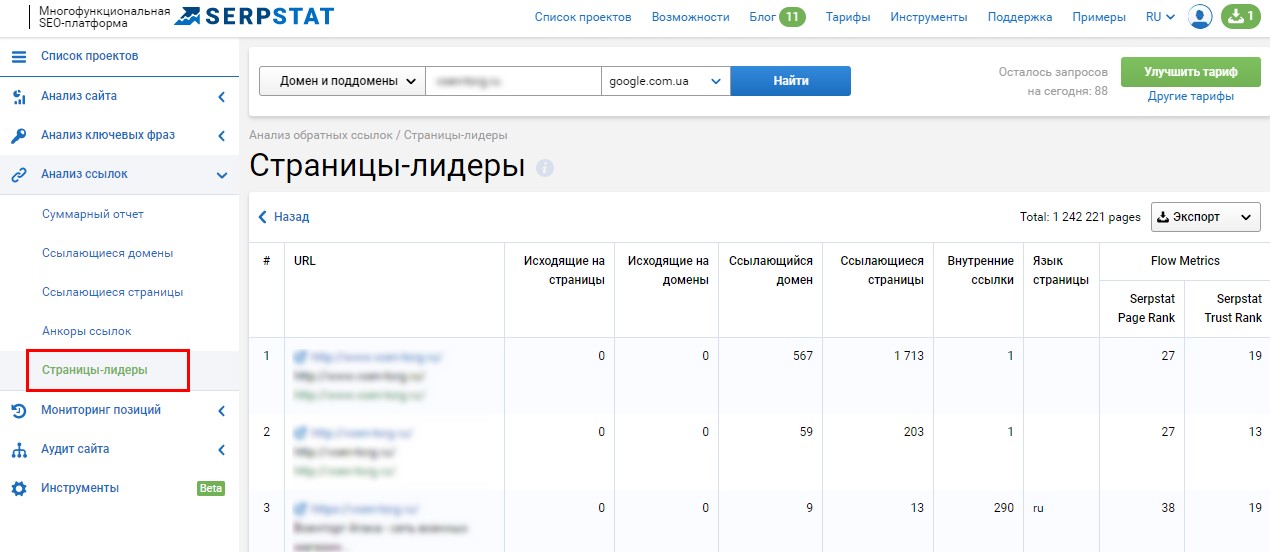Click the 290 internal links cell
Screen dimensions: 1270x552
pos(1004,509)
